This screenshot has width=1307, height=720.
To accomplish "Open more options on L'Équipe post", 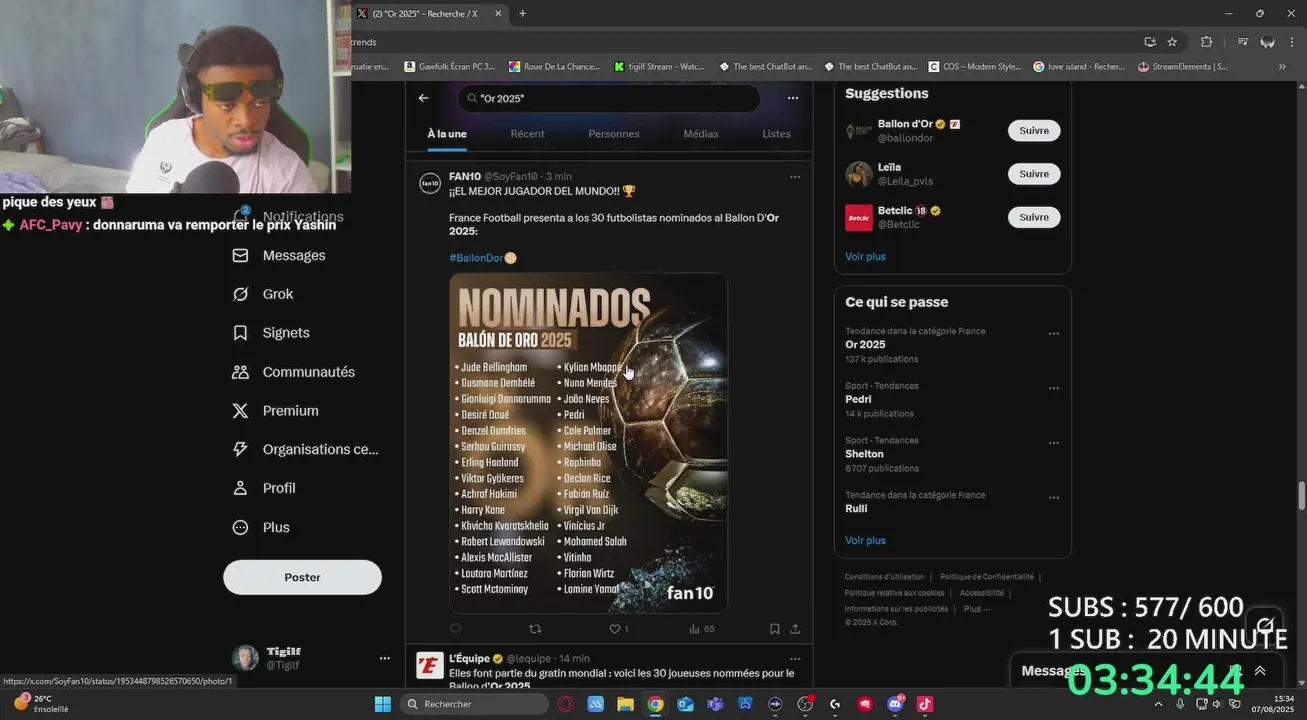I will point(795,659).
